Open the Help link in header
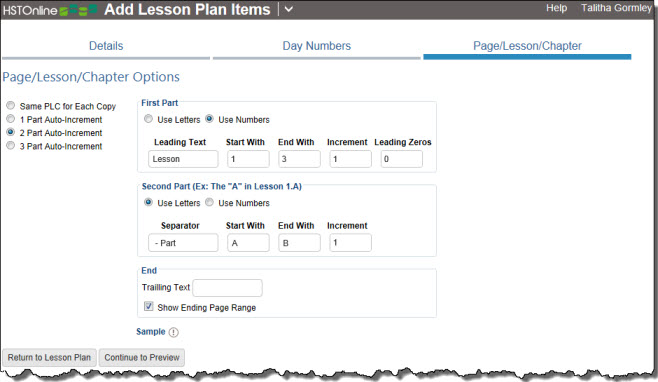This screenshot has width=658, height=382. click(556, 8)
